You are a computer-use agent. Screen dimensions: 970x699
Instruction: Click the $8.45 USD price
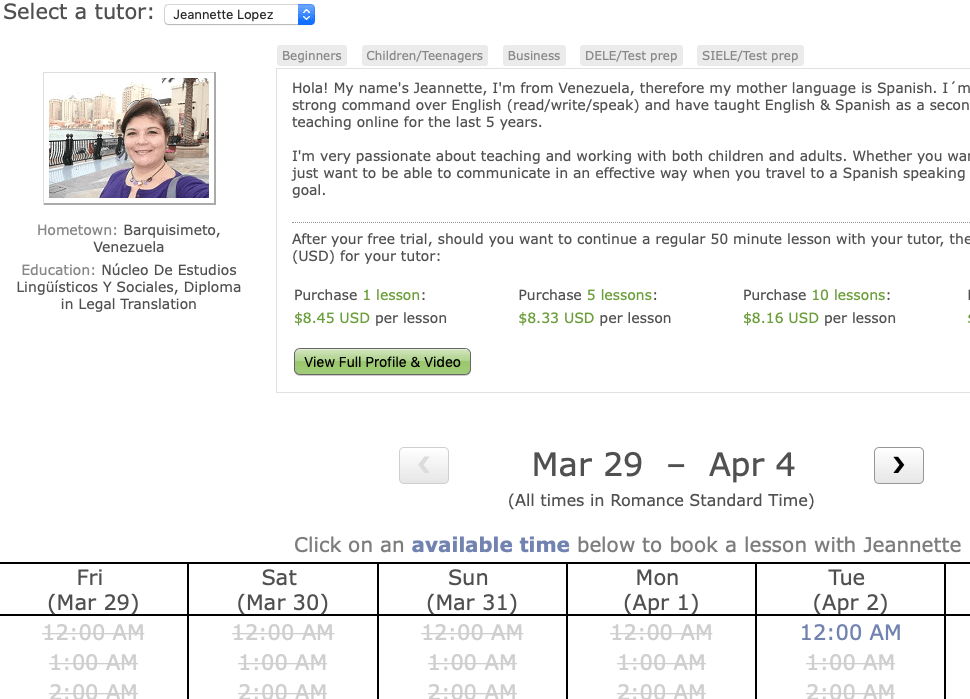[x=332, y=318]
